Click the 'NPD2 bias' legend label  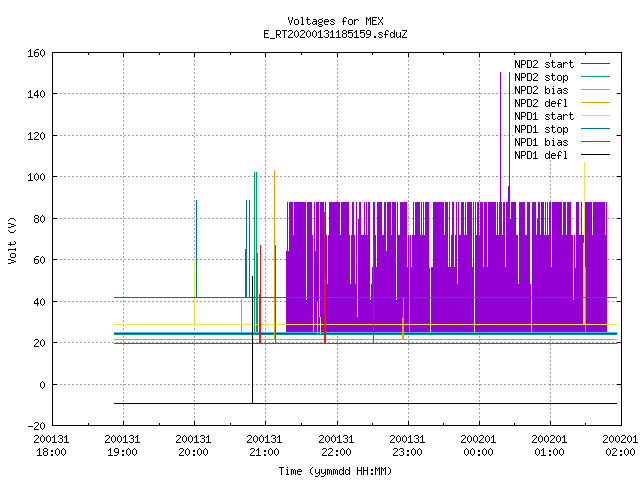(541, 90)
